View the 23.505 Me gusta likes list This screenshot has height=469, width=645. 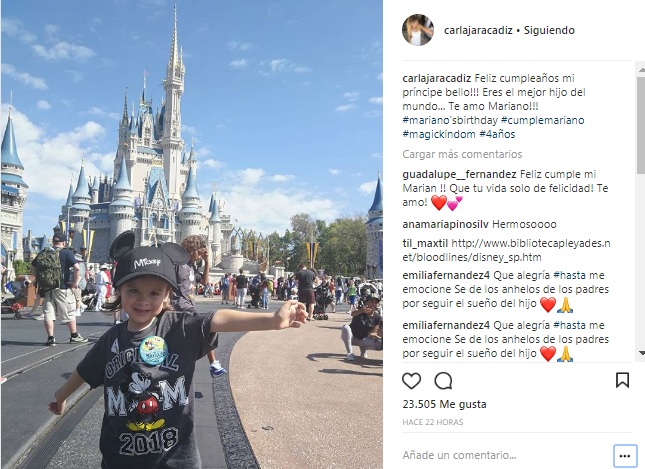[444, 404]
